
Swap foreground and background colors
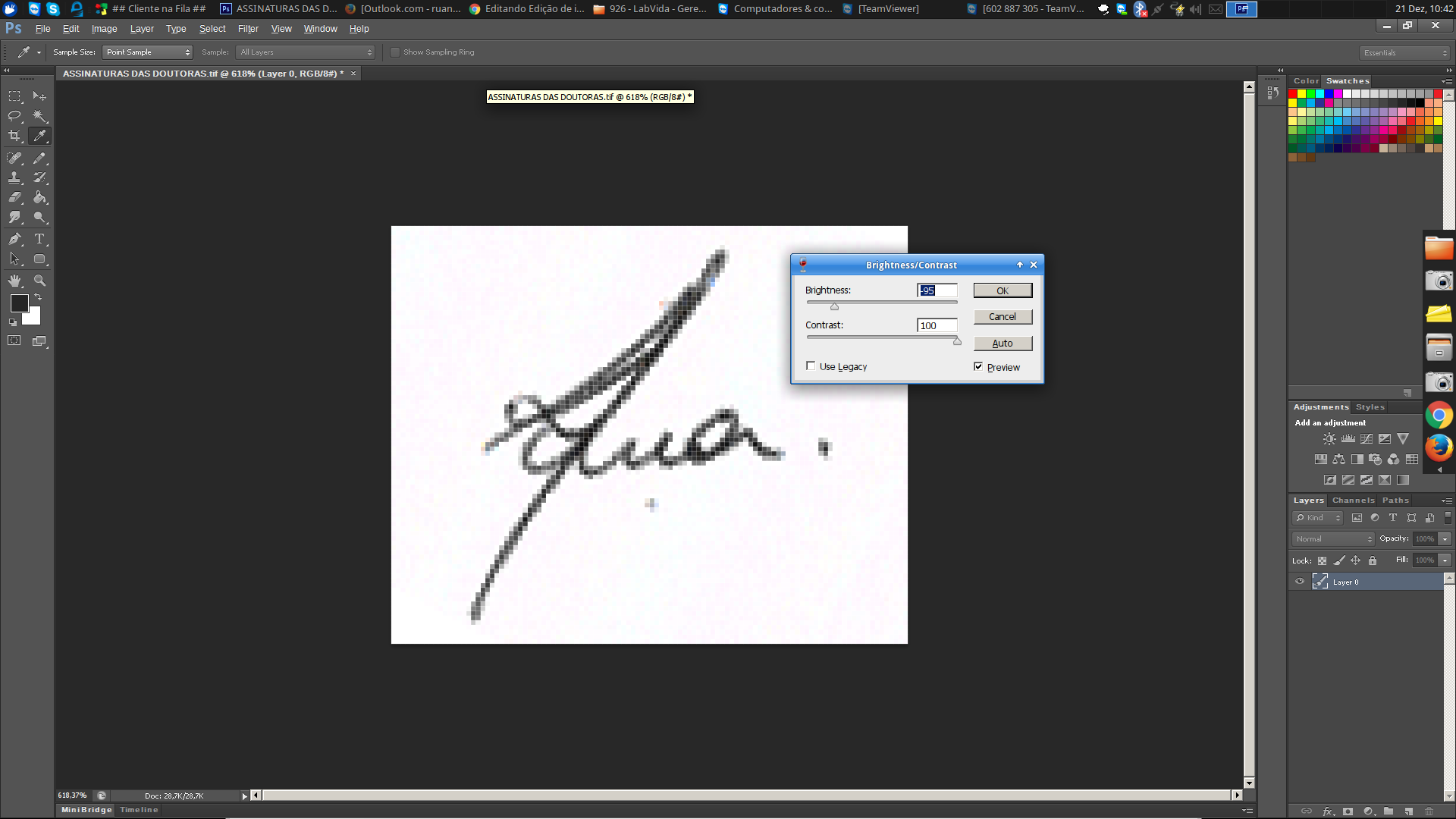38,297
